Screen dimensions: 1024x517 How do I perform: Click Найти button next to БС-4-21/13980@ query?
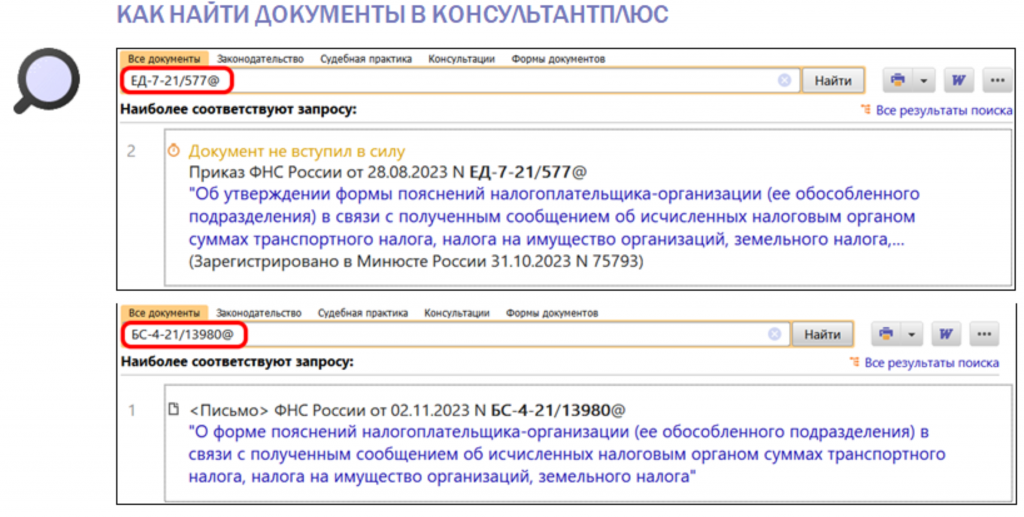click(x=822, y=334)
